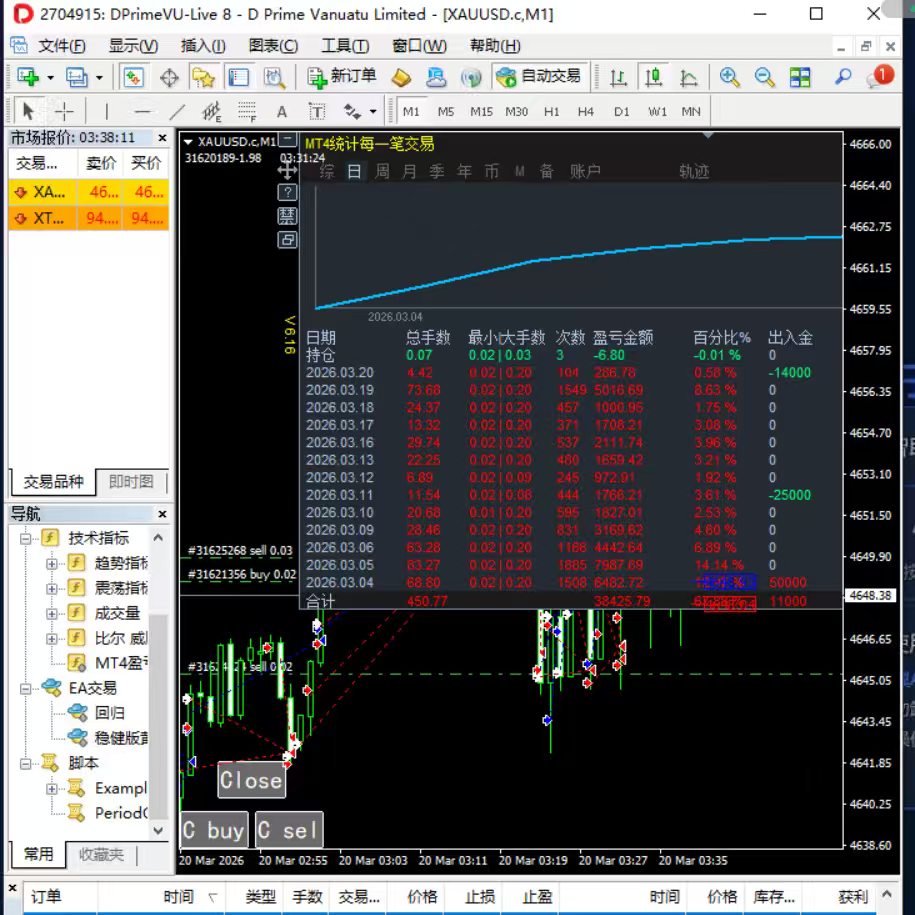This screenshot has width=915, height=915.
Task: Open the 工具(T) menu
Action: click(x=345, y=46)
